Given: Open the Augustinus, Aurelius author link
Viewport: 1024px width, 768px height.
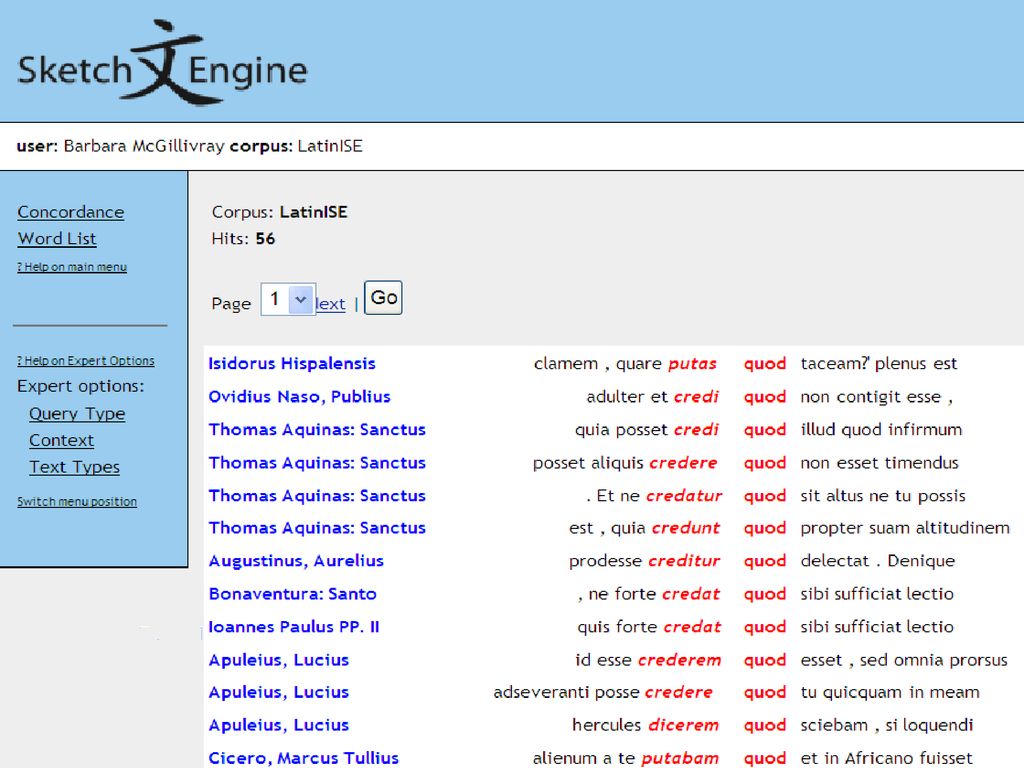Looking at the screenshot, I should tap(295, 561).
